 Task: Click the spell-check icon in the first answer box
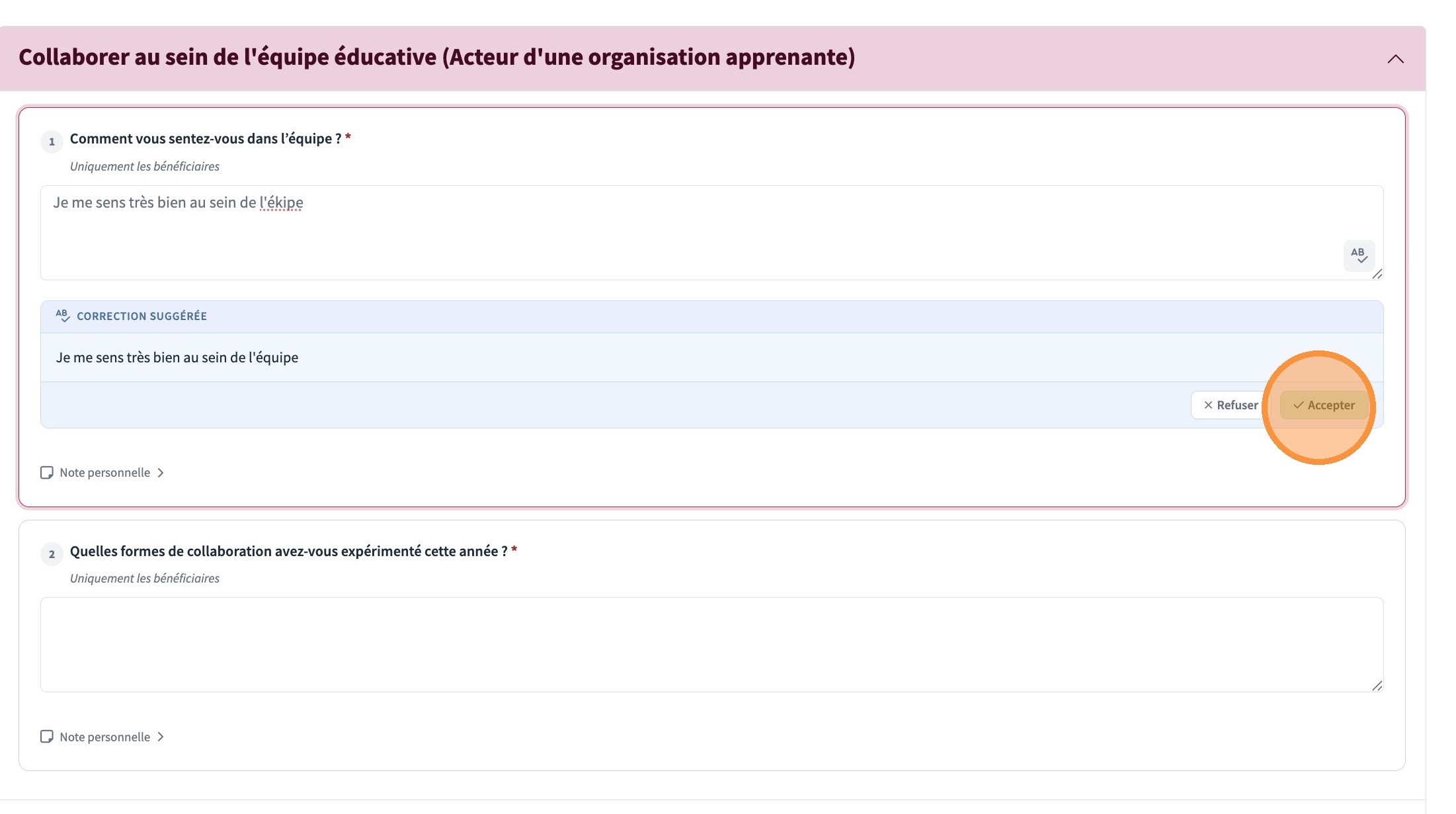[x=1359, y=255]
